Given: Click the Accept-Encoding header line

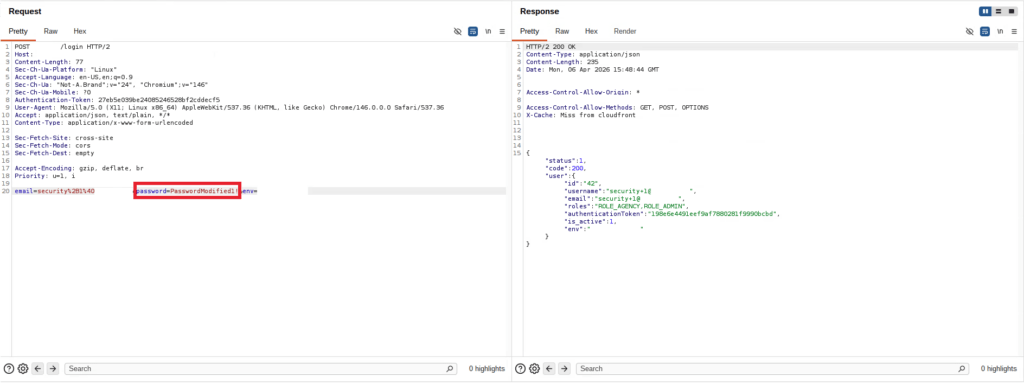Looking at the screenshot, I should click(x=79, y=168).
